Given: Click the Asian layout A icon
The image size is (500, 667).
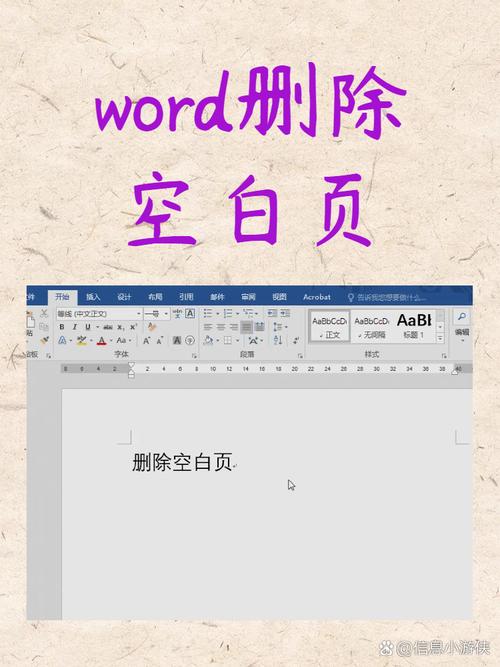Looking at the screenshot, I should click(253, 340).
